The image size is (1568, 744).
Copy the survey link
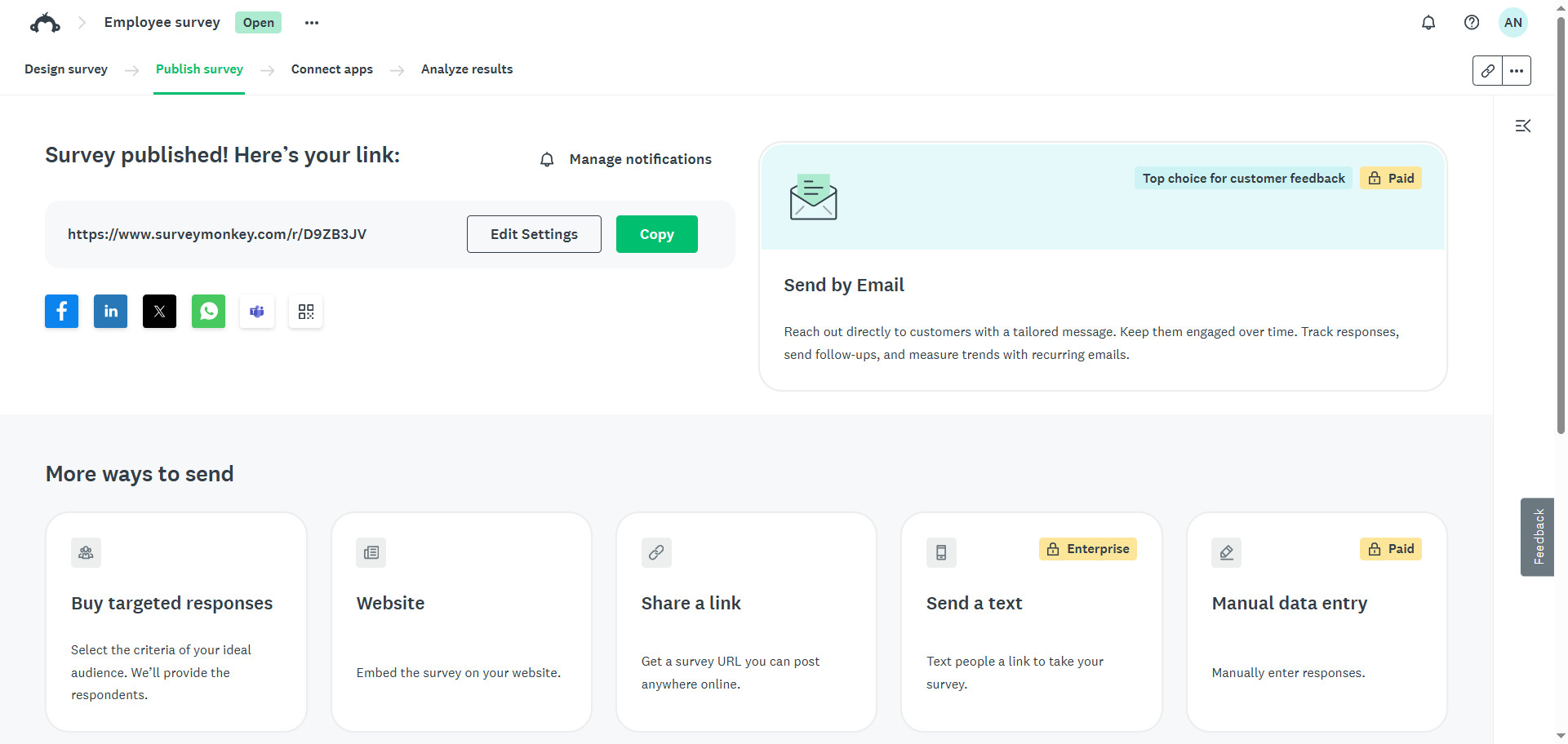[657, 234]
